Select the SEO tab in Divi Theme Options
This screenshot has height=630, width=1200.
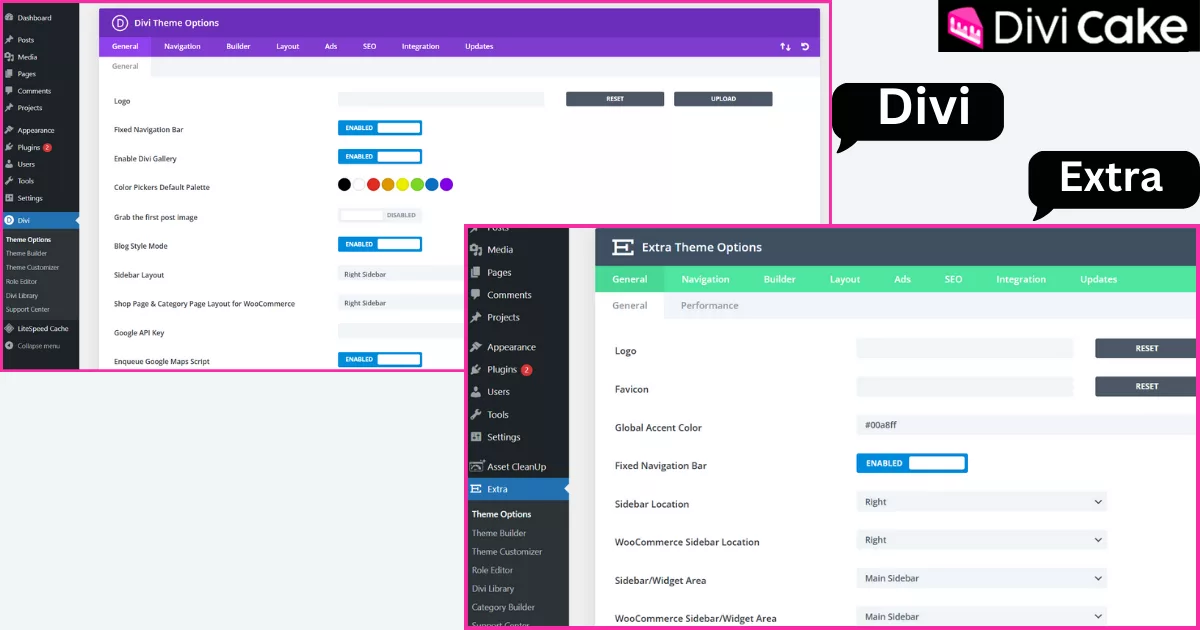(369, 46)
